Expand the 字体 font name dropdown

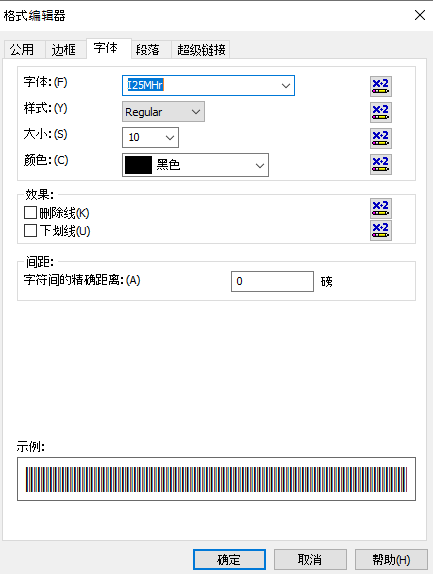tap(285, 86)
